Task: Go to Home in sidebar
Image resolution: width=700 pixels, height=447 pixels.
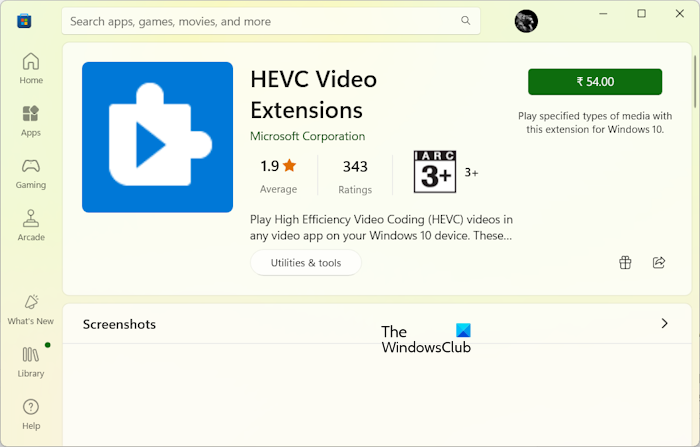Action: tap(31, 68)
